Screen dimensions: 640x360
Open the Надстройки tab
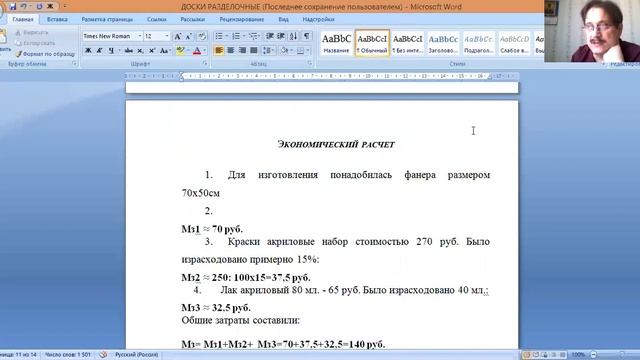318,19
